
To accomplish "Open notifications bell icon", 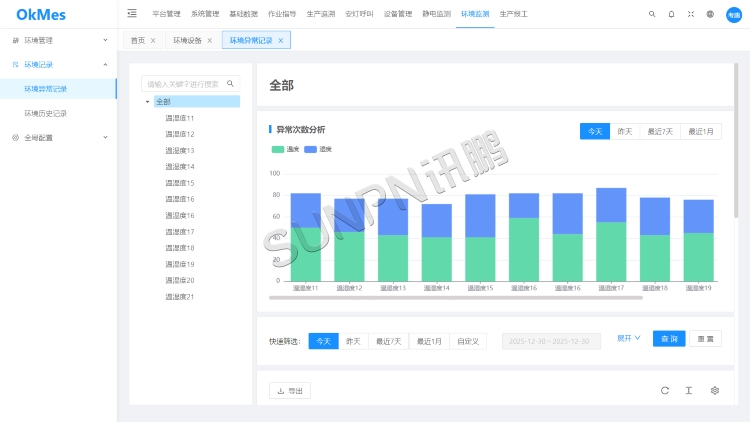I will pos(672,14).
